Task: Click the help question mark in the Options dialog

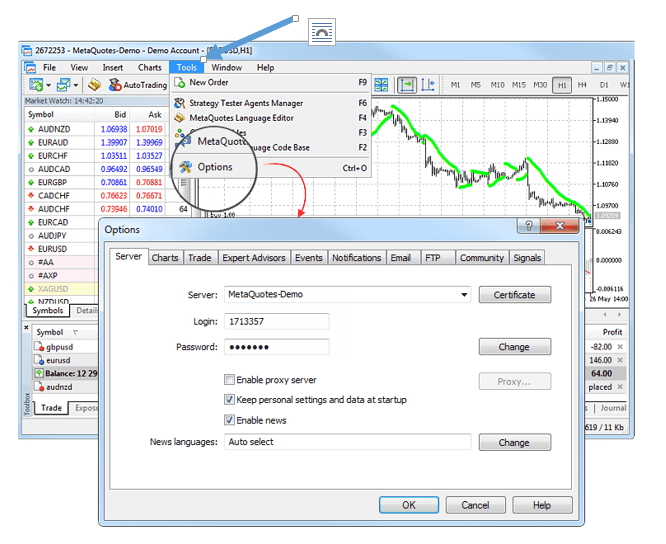Action: 529,225
